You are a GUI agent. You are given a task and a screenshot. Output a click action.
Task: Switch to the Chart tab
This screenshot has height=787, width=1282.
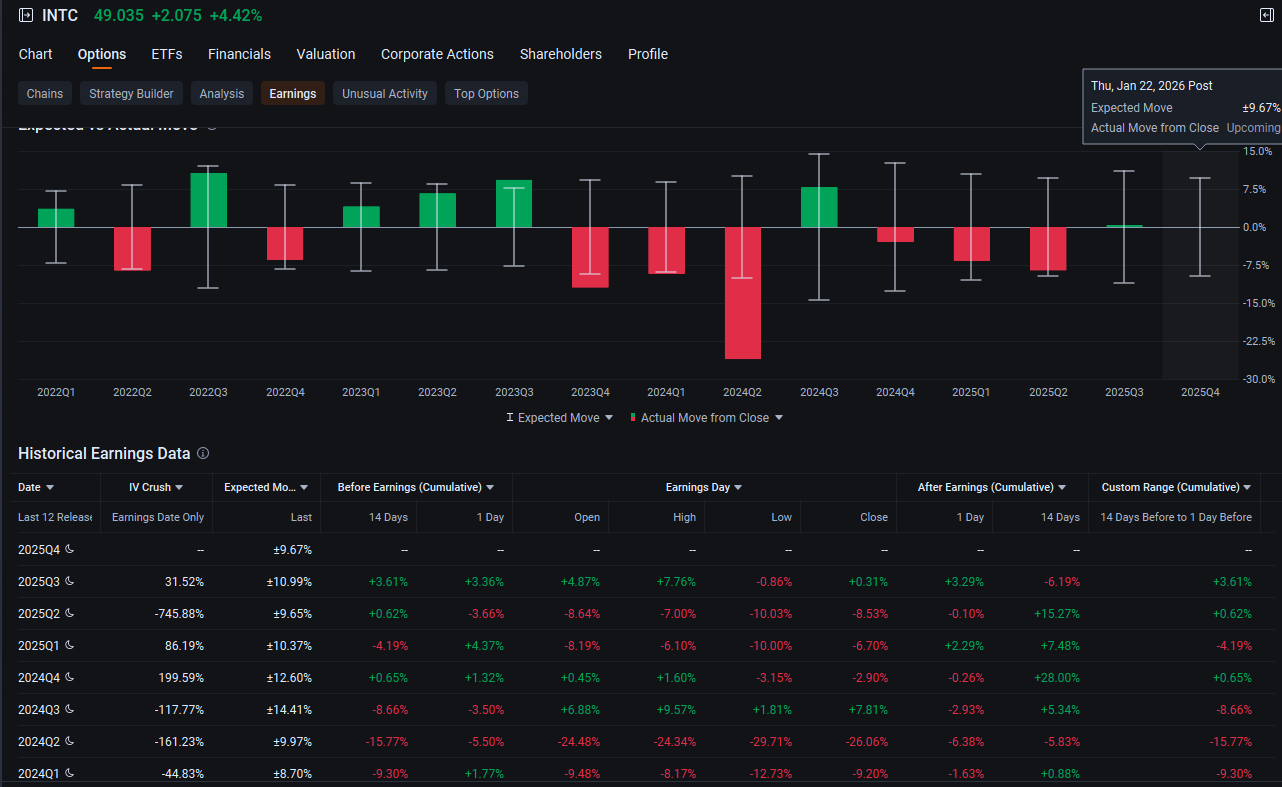click(36, 54)
